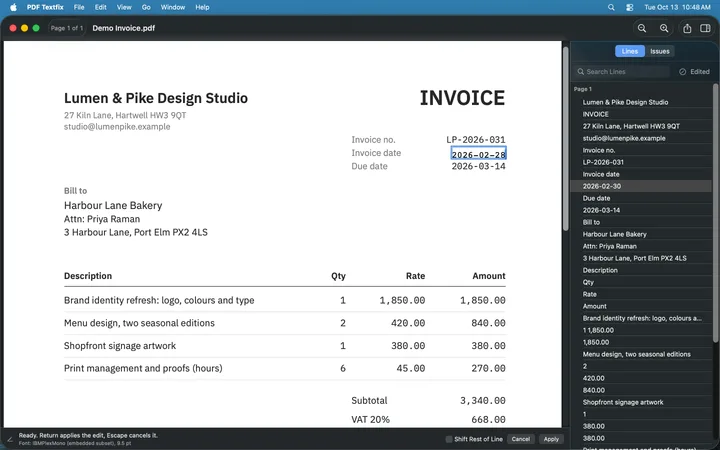Click the Search Lines field
The width and height of the screenshot is (720, 450).
tap(623, 72)
